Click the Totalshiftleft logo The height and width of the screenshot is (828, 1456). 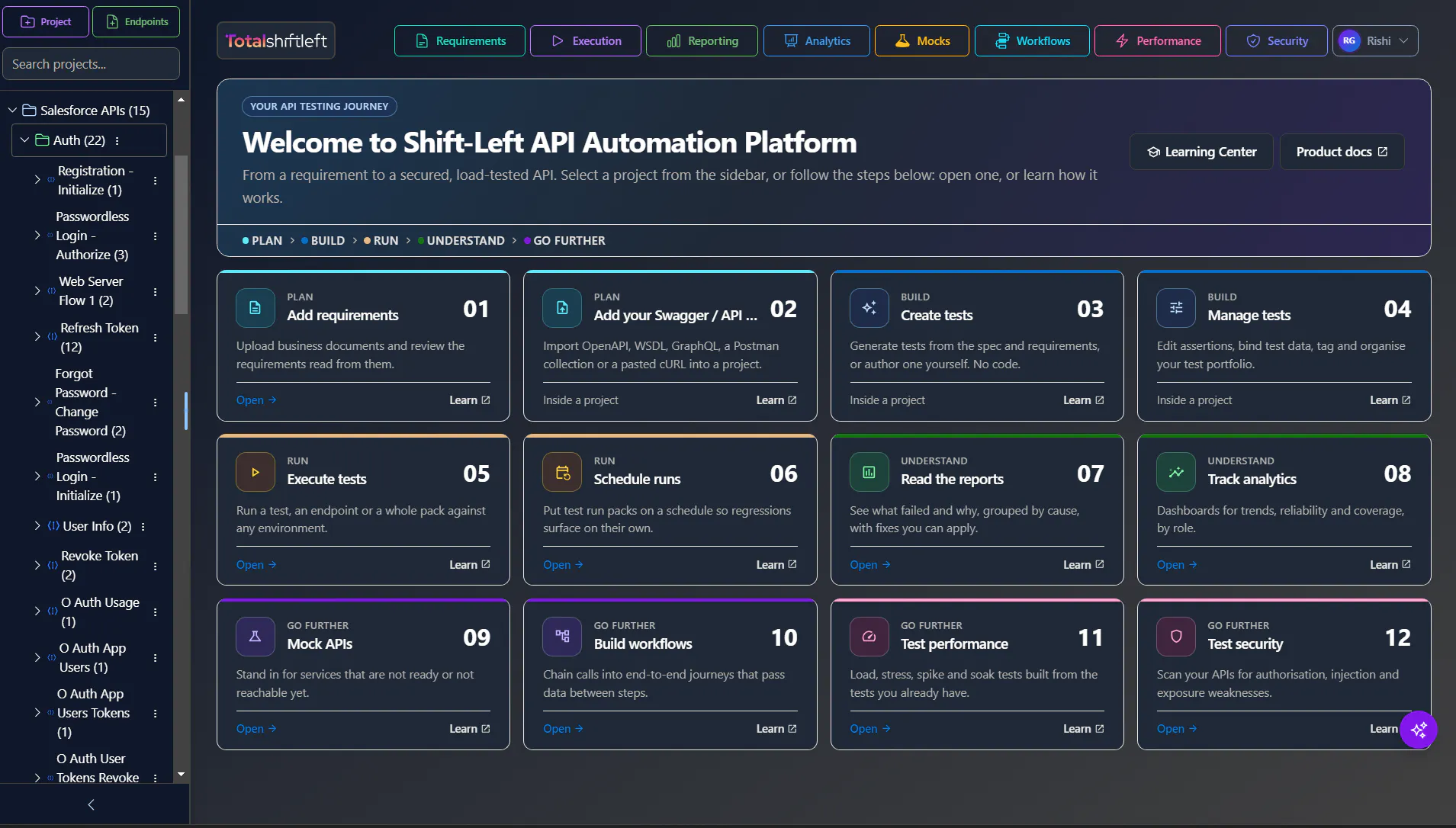pos(276,41)
